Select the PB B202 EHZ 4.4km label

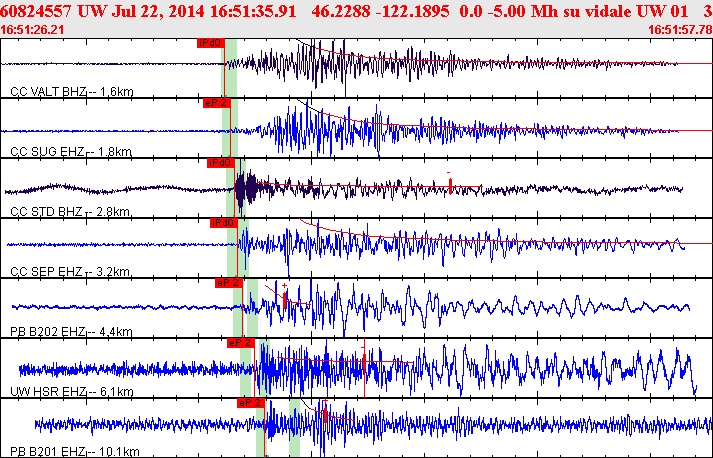(71, 332)
